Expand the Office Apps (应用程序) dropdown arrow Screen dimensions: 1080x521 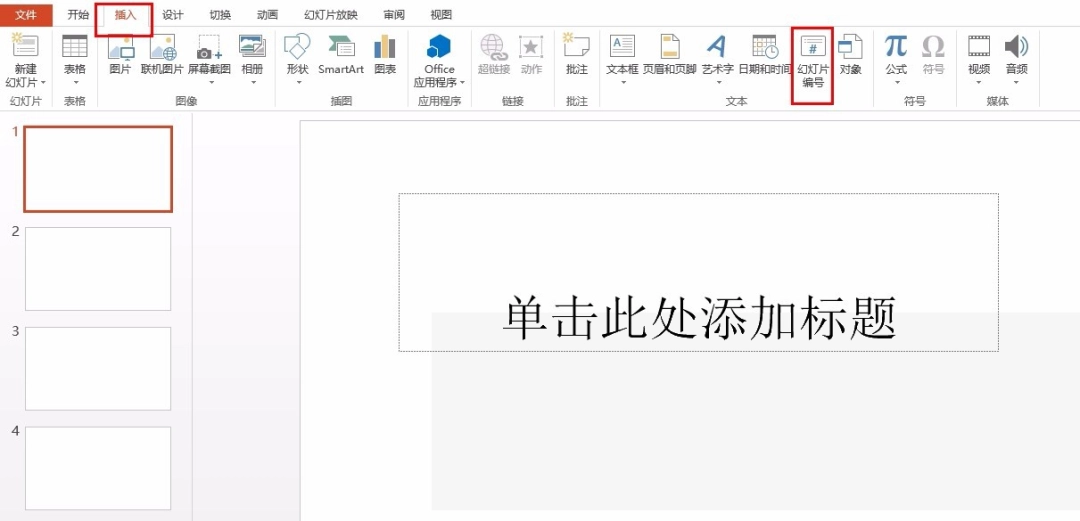(x=462, y=83)
